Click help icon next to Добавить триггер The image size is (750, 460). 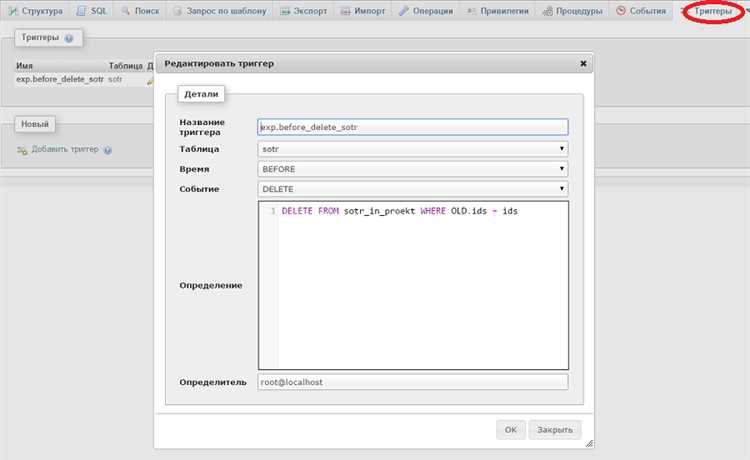(x=107, y=150)
